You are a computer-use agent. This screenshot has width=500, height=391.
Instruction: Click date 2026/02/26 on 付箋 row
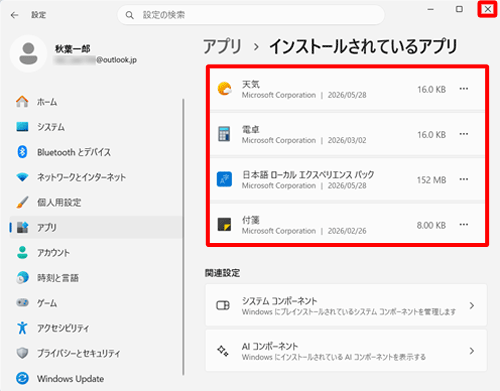pyautogui.click(x=347, y=231)
